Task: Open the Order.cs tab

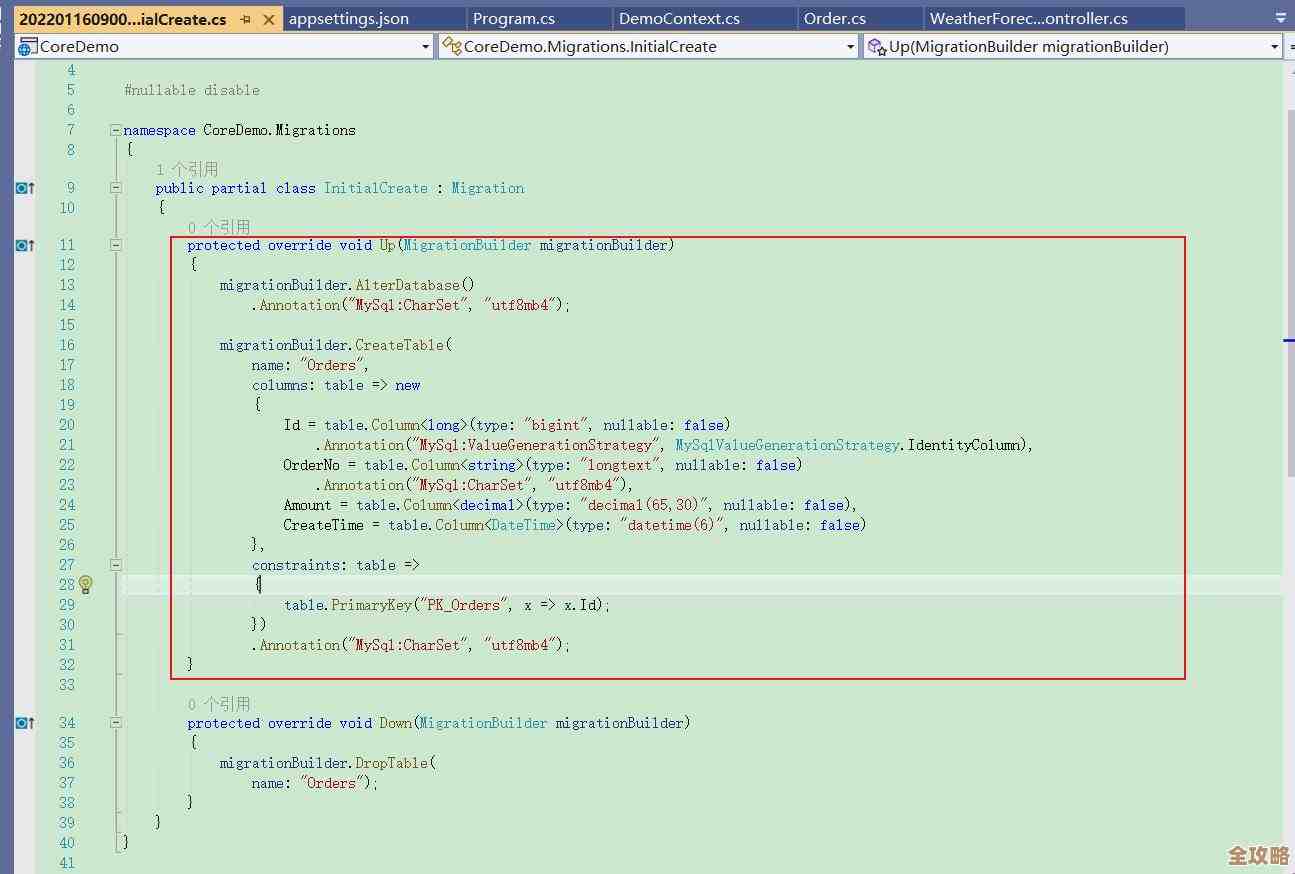Action: 835,19
